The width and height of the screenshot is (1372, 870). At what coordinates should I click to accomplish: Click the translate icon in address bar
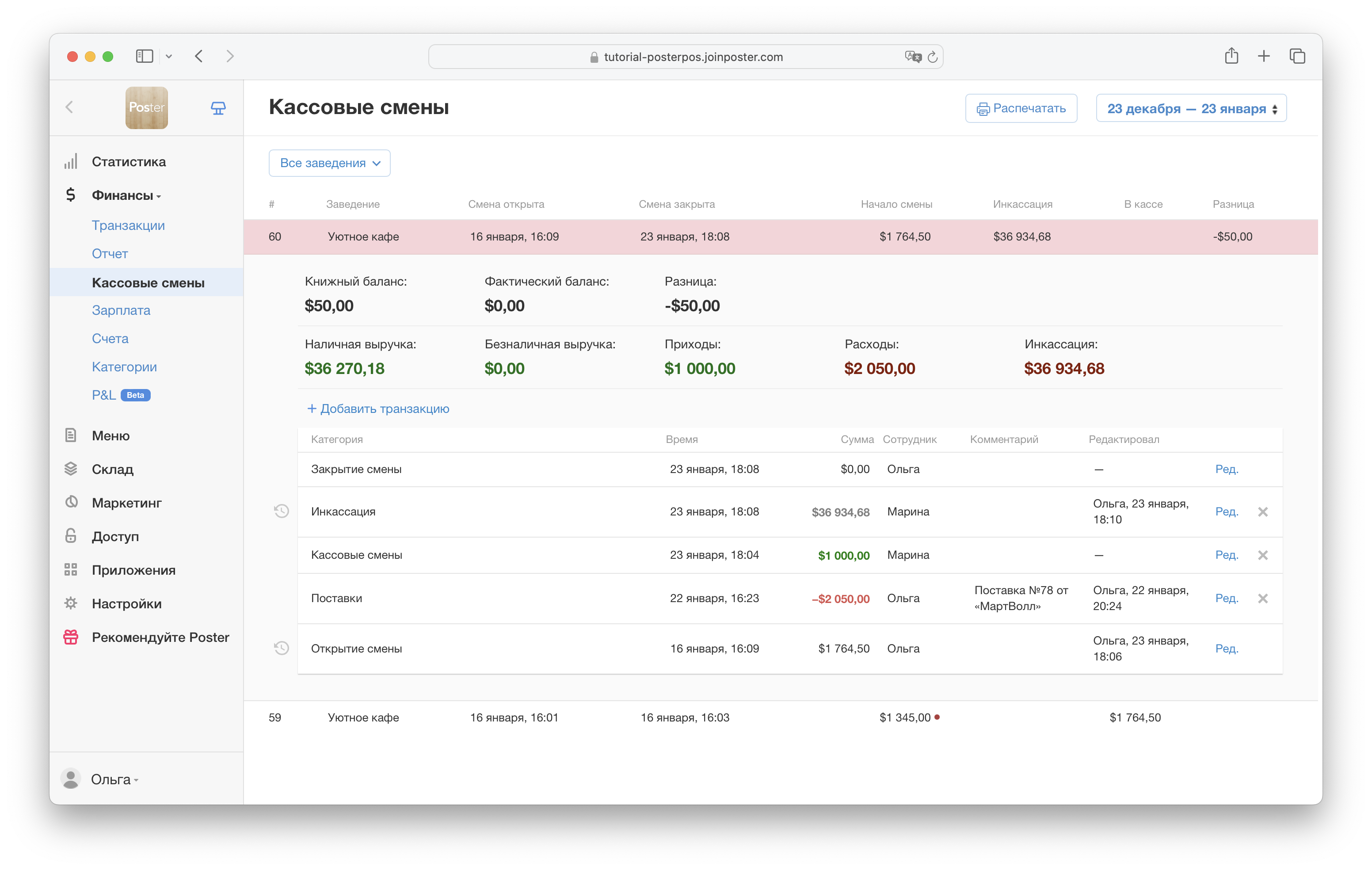[912, 57]
